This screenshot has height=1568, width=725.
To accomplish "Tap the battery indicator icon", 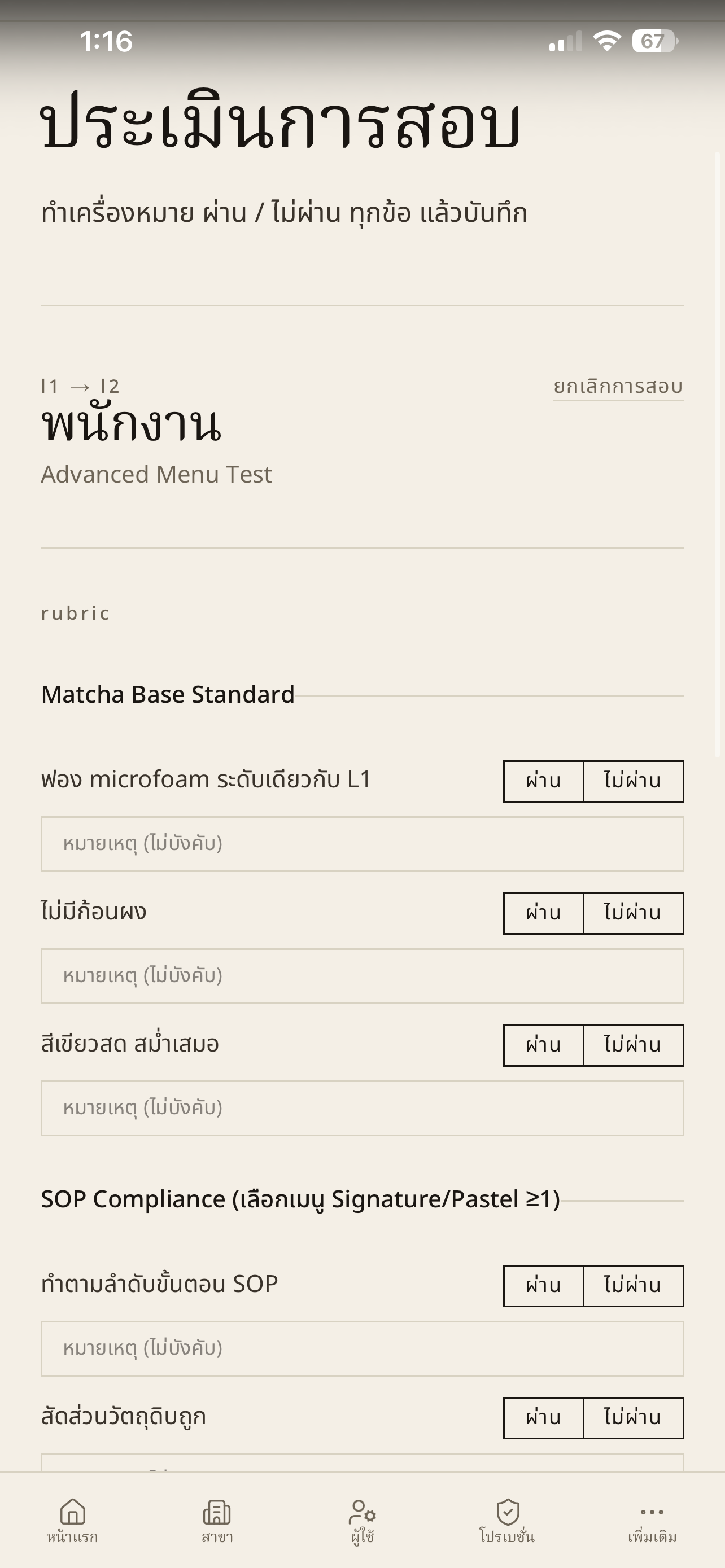I will click(655, 41).
